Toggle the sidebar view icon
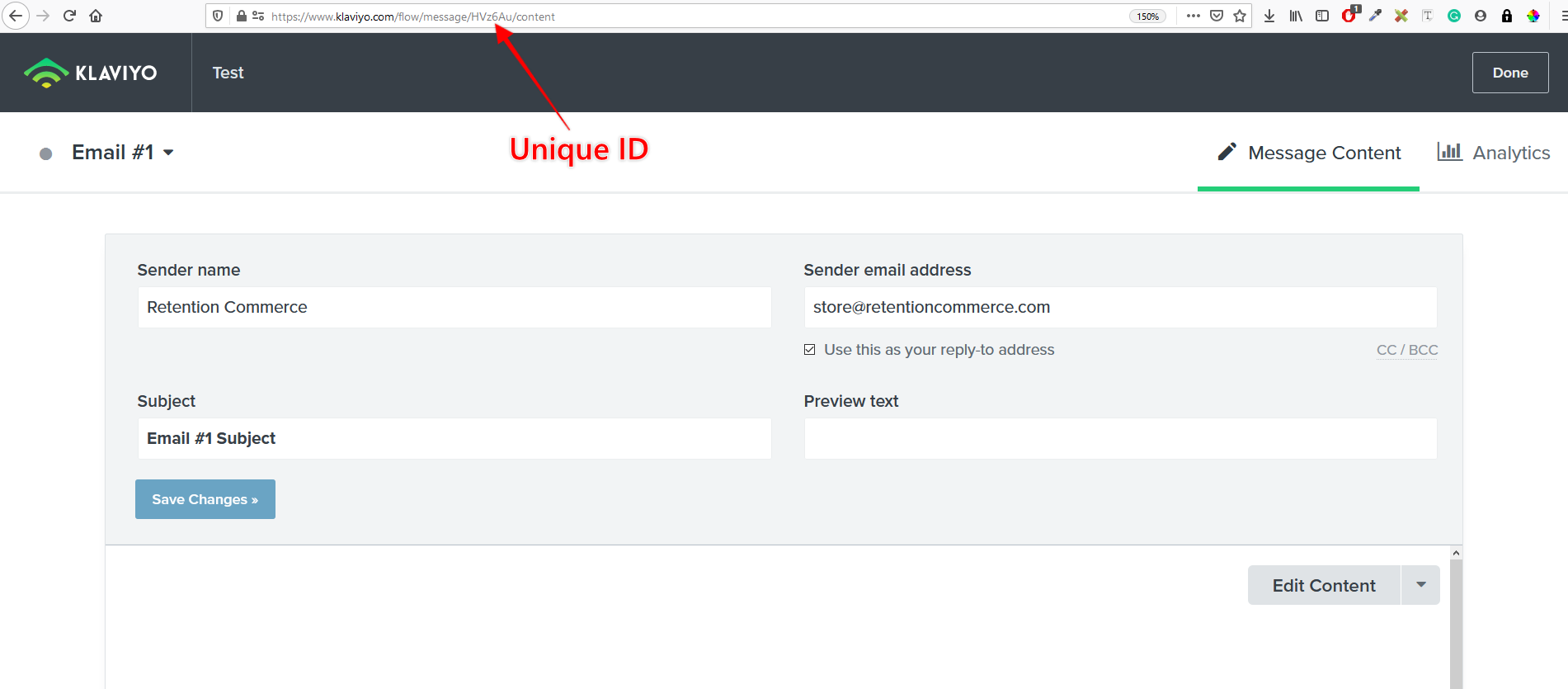 (1322, 16)
